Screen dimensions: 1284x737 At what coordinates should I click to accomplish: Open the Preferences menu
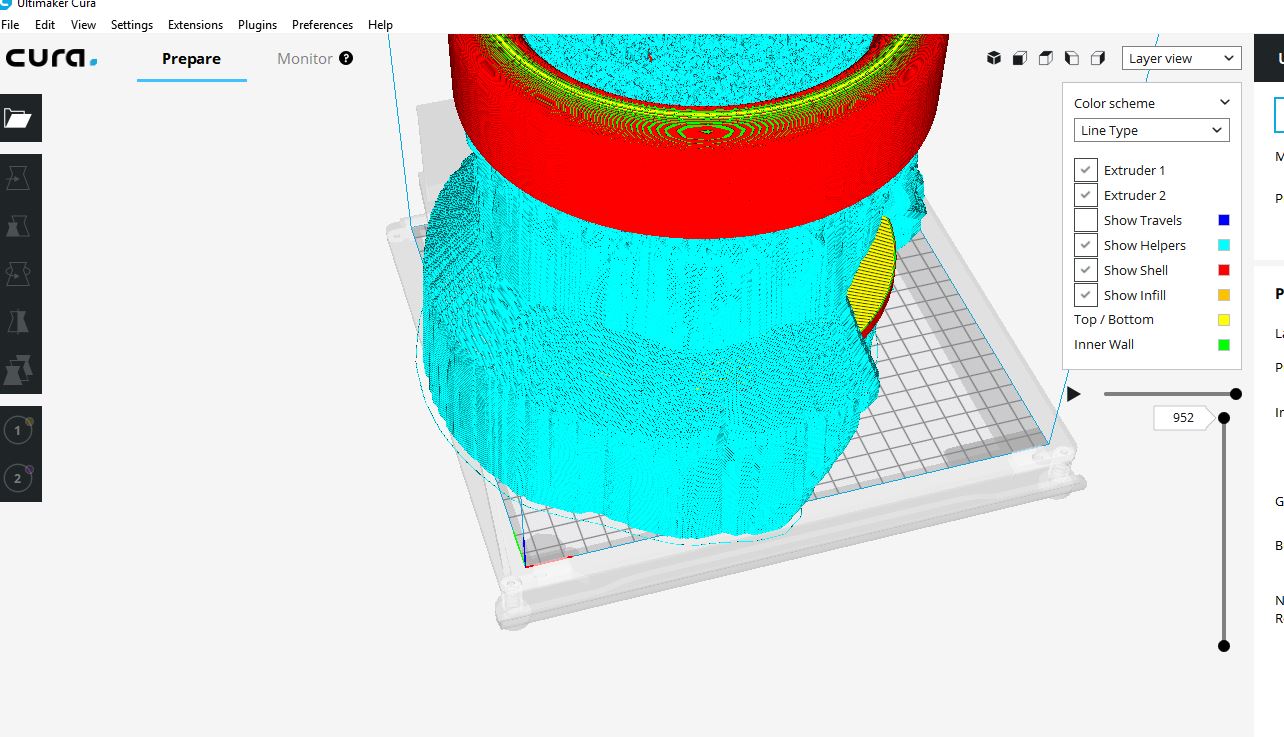point(322,24)
